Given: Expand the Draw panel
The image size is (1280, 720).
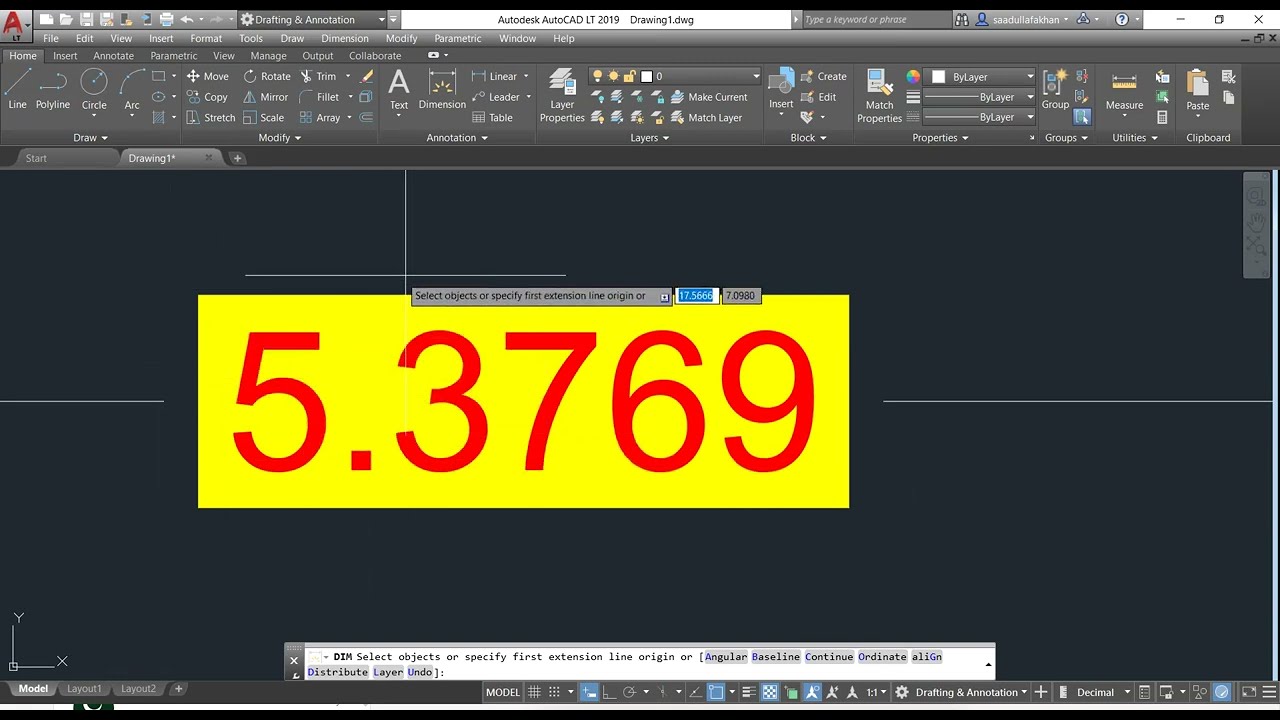Looking at the screenshot, I should [90, 138].
